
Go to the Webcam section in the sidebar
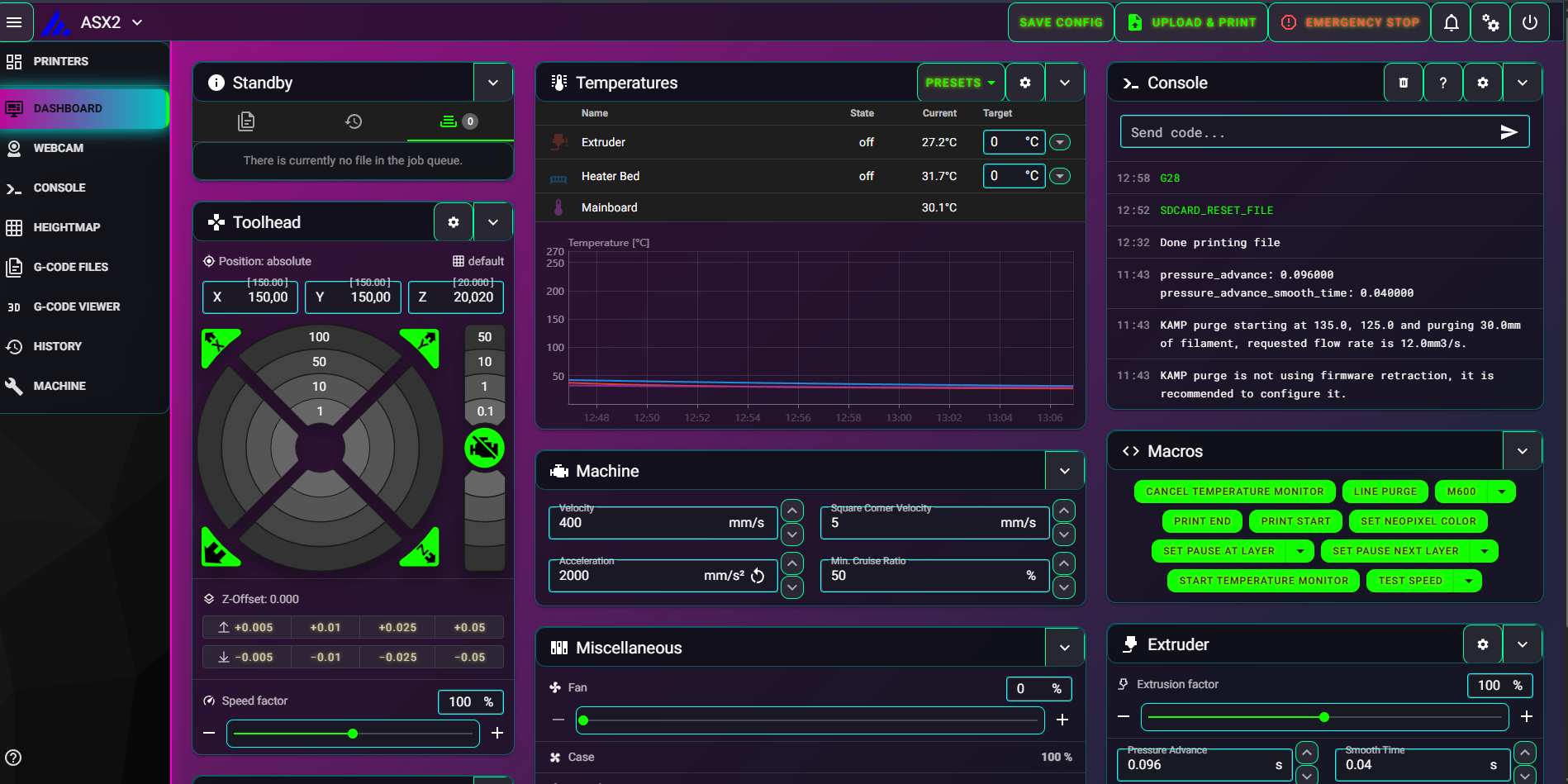58,148
